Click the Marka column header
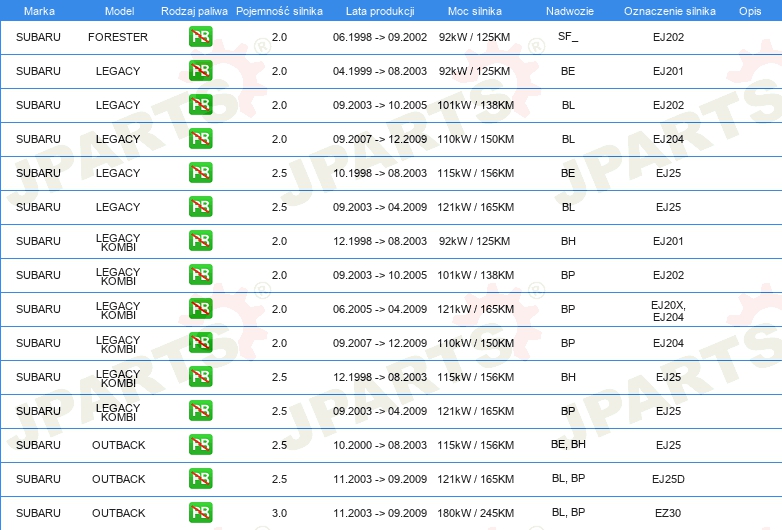The image size is (782, 530). [39, 11]
